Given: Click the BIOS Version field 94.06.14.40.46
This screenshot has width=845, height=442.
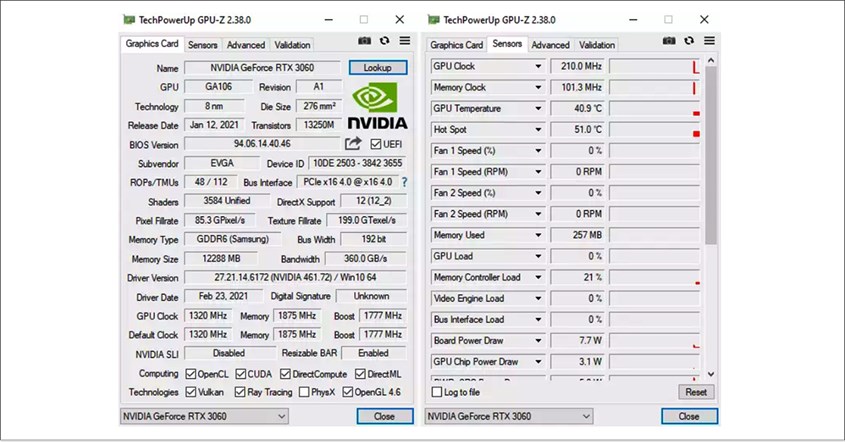Looking at the screenshot, I should click(x=262, y=144).
